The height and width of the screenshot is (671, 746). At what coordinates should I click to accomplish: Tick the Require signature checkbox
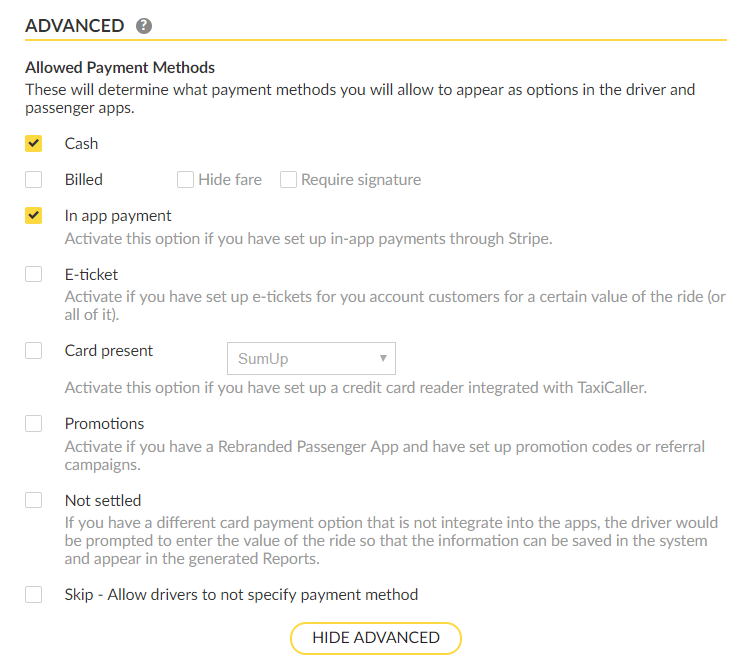tap(288, 180)
